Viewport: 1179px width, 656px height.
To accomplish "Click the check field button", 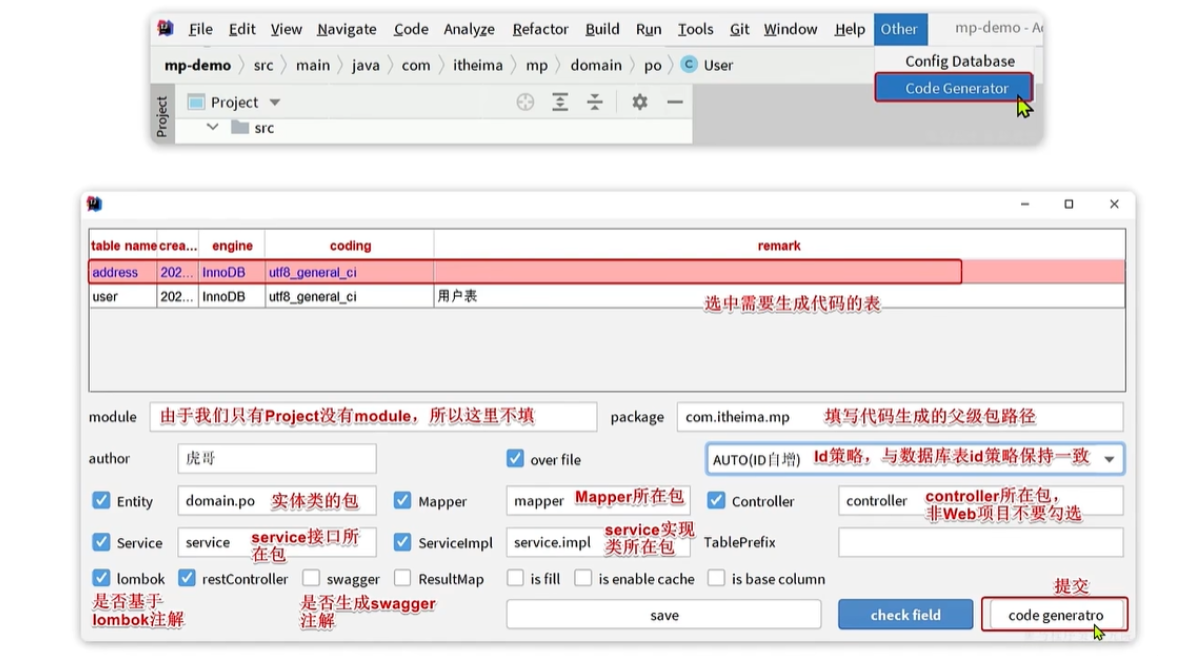I will pyautogui.click(x=905, y=615).
